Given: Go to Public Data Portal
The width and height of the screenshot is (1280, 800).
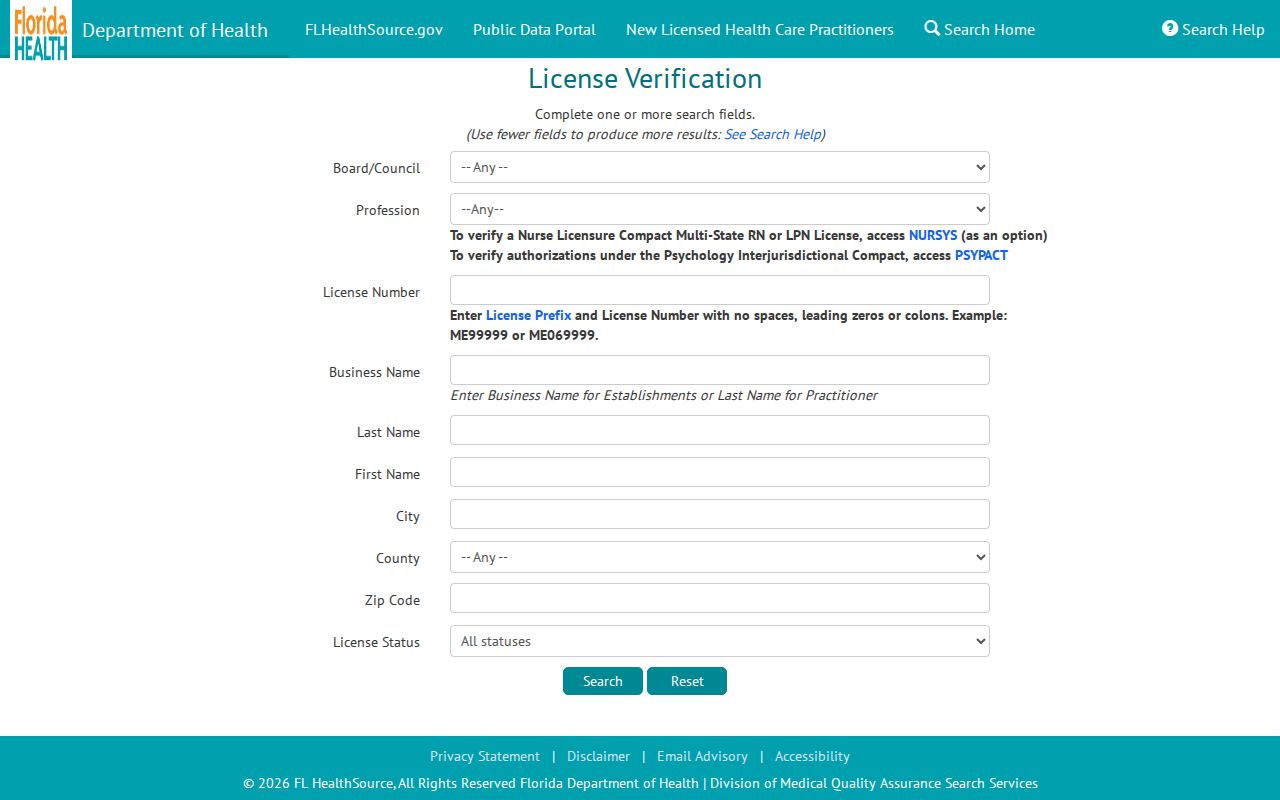Looking at the screenshot, I should coord(534,29).
